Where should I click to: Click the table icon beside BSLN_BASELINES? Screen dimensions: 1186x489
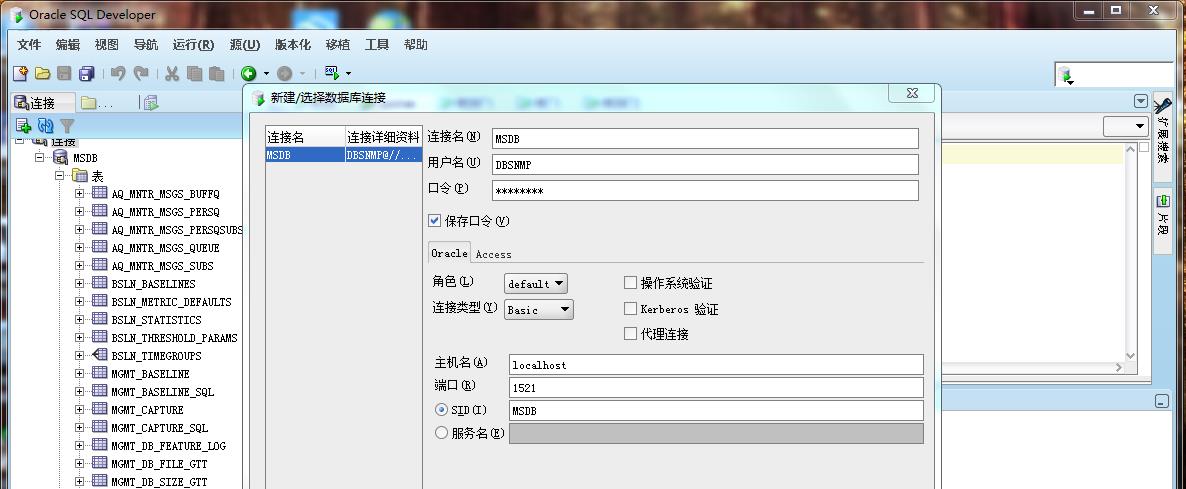(99, 283)
